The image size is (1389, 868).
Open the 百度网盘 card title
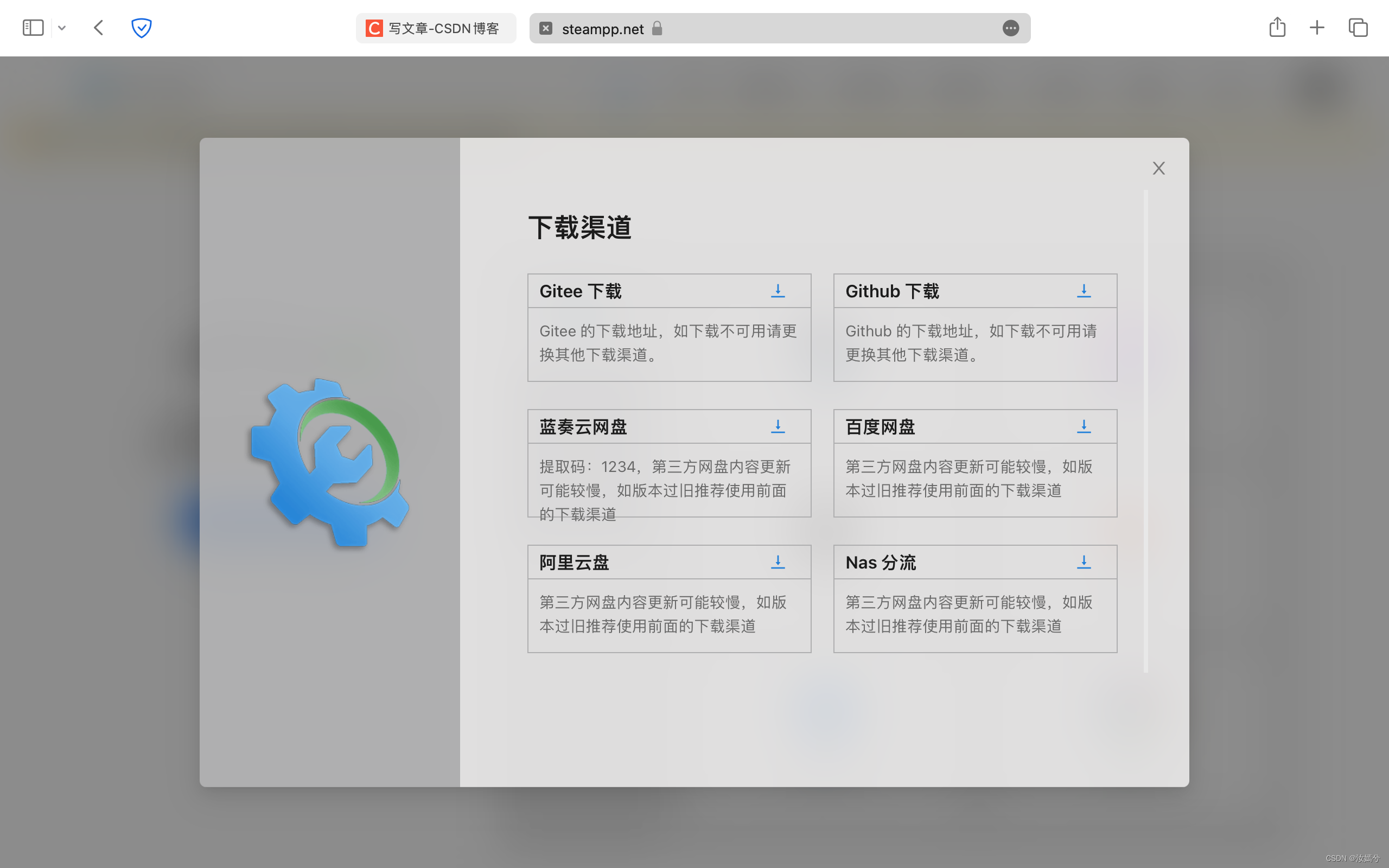880,426
